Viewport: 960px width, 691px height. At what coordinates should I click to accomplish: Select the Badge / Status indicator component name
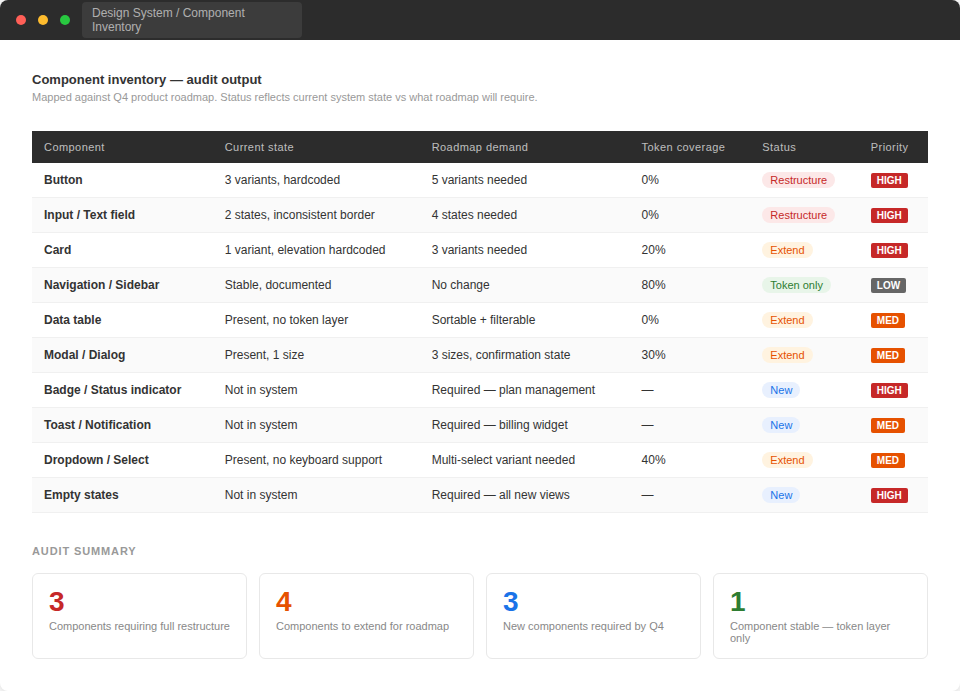click(113, 390)
